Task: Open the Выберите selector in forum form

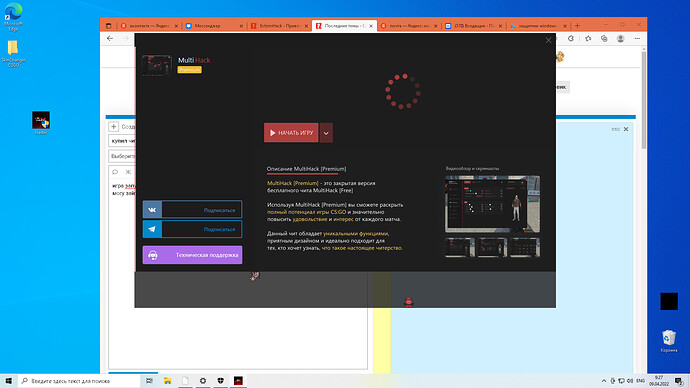Action: click(x=122, y=156)
